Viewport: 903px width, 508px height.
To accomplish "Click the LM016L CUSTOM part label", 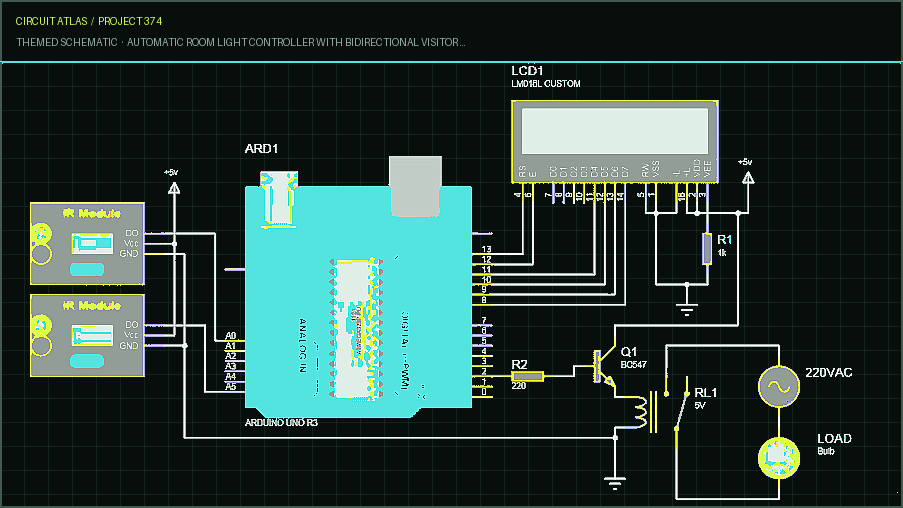I will (546, 84).
